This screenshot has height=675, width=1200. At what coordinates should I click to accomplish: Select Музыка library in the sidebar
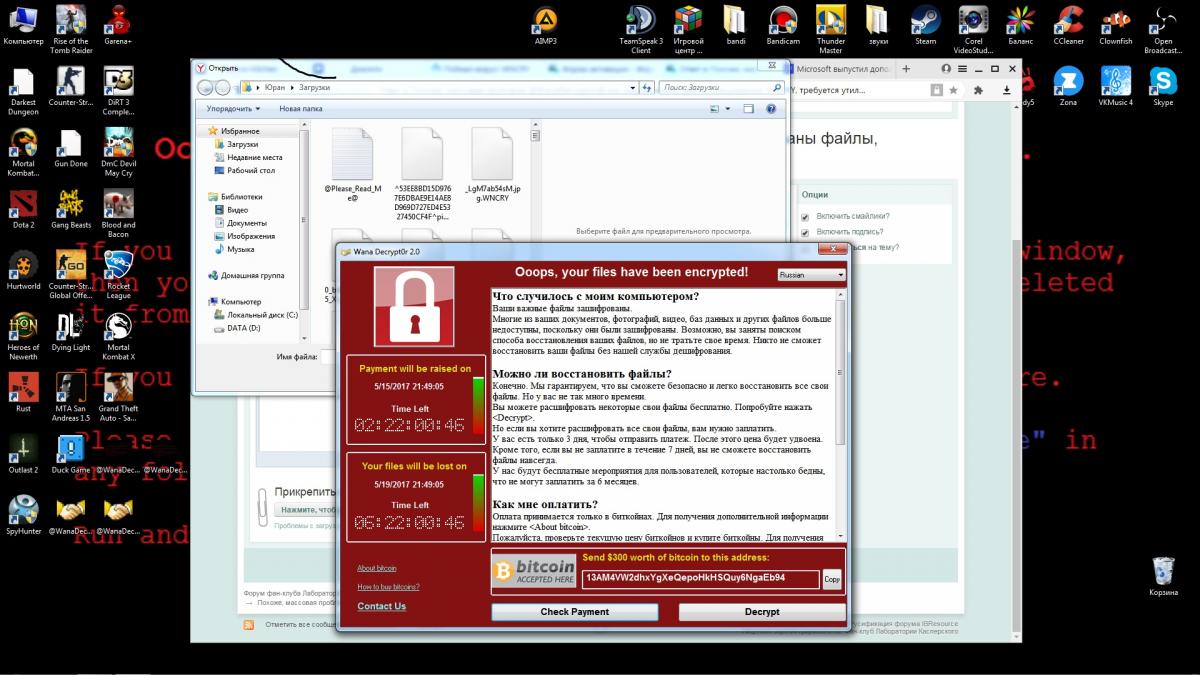tap(234, 249)
